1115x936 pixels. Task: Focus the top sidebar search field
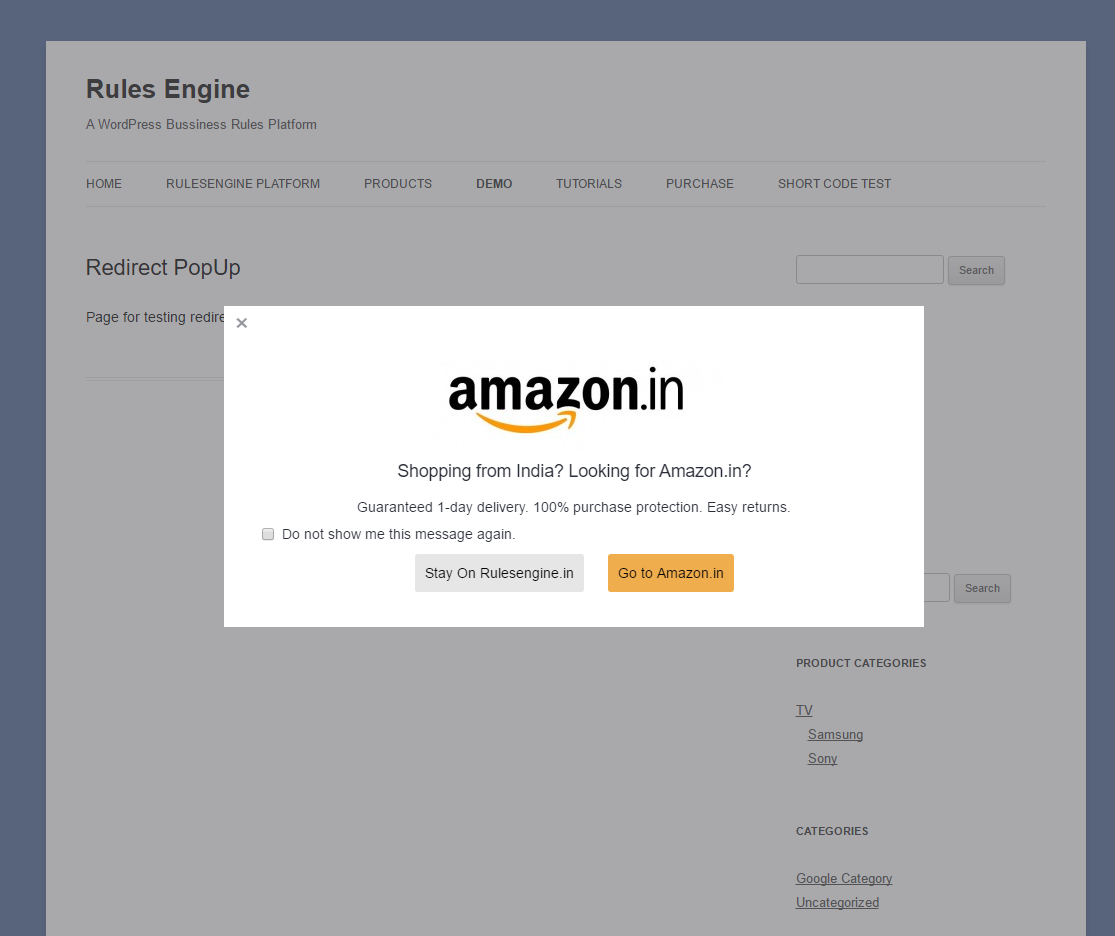pos(870,270)
